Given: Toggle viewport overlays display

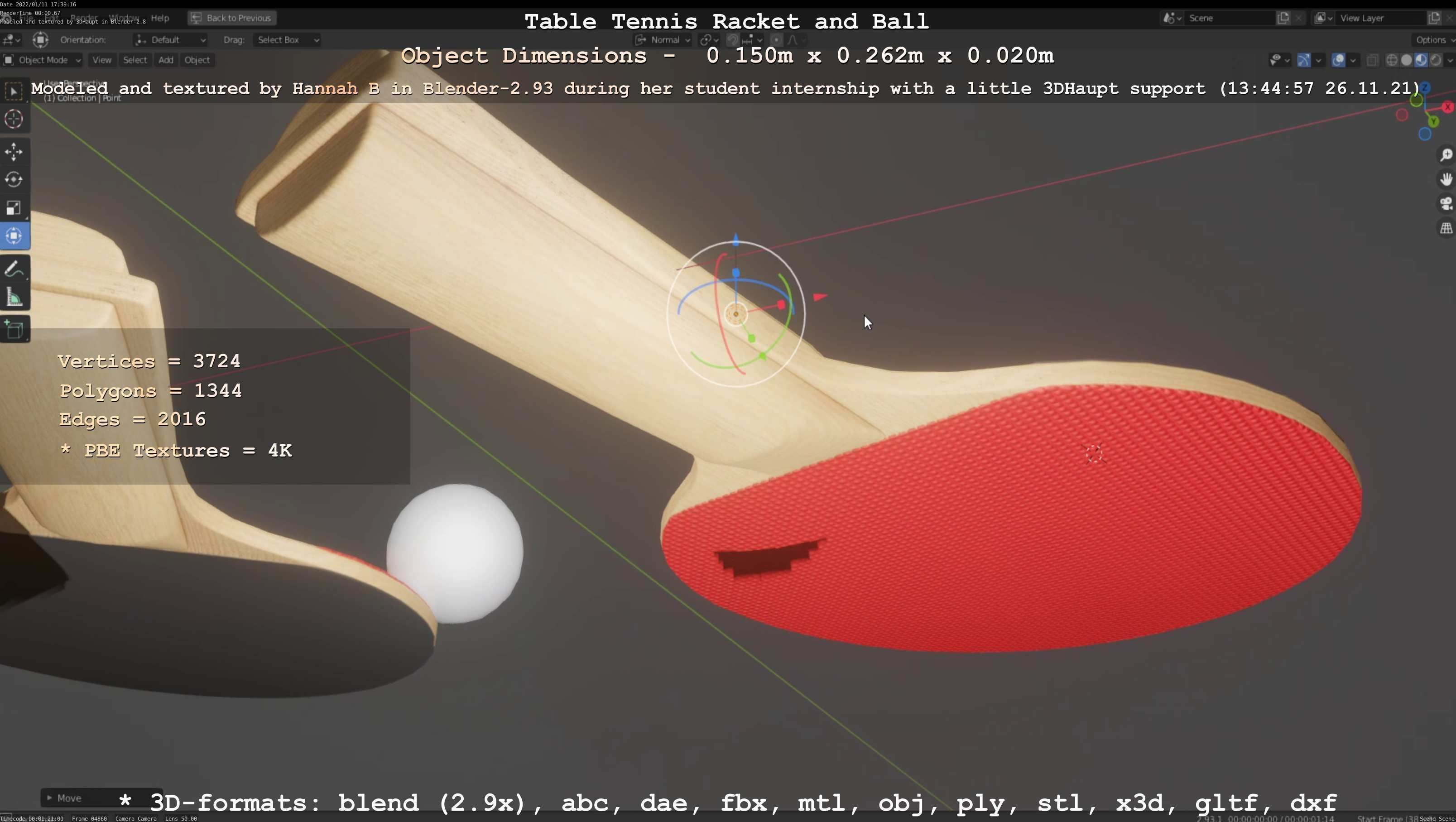Looking at the screenshot, I should [x=1338, y=60].
